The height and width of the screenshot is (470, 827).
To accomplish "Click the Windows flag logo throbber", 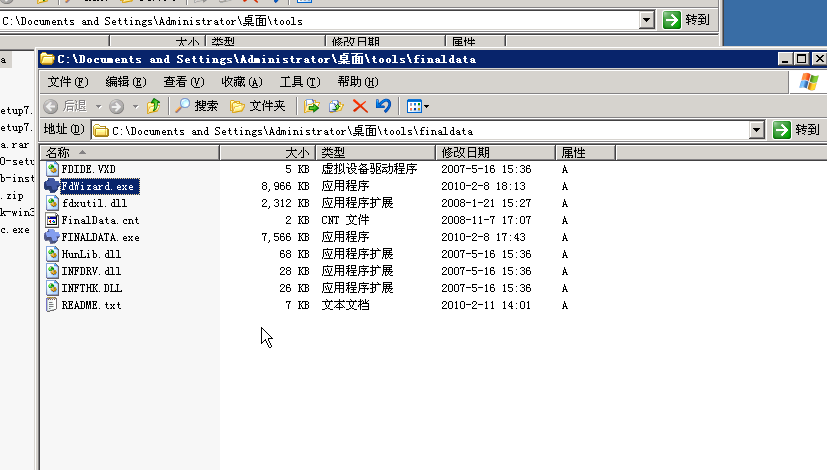I will click(809, 82).
